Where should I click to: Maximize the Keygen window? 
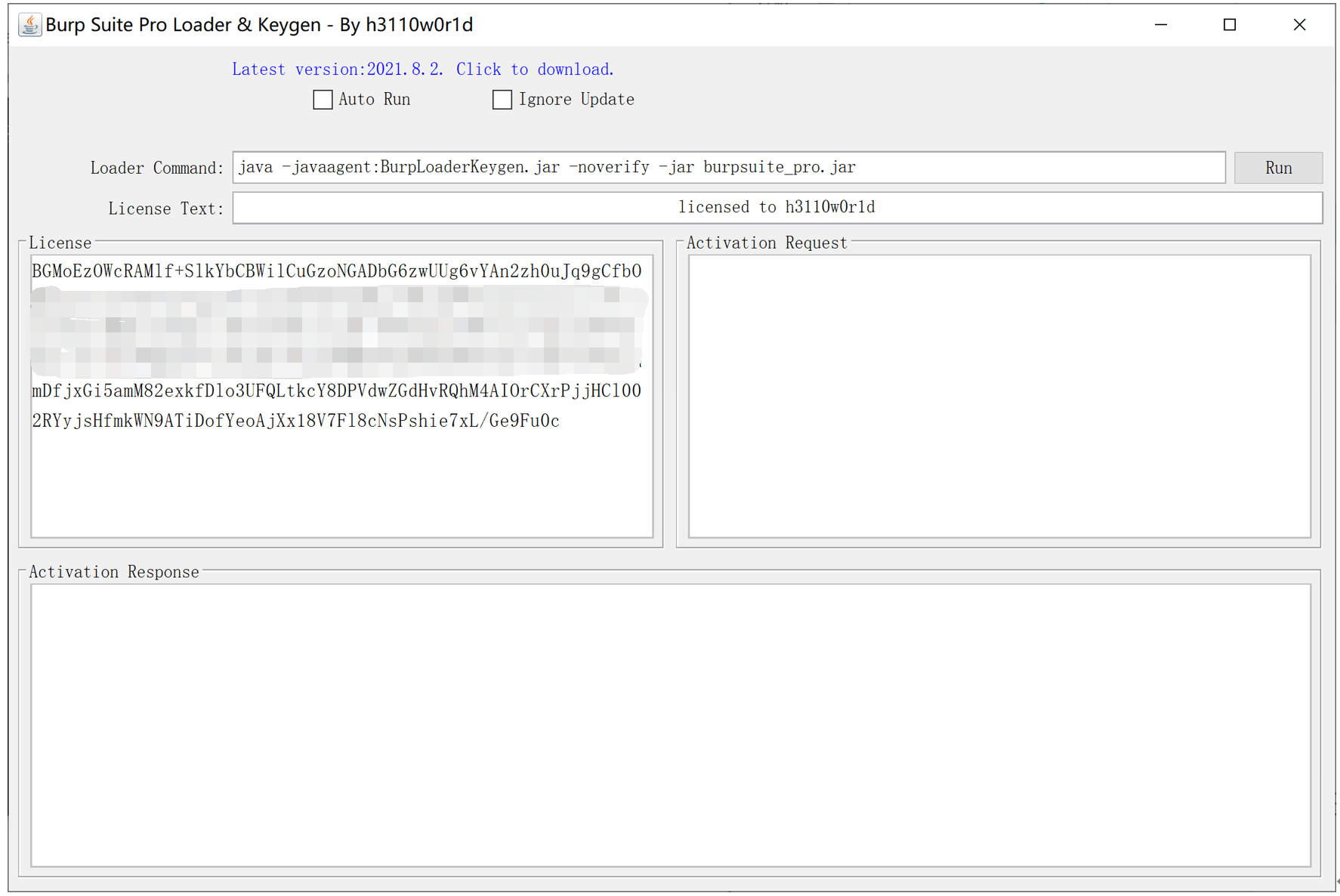click(x=1230, y=25)
